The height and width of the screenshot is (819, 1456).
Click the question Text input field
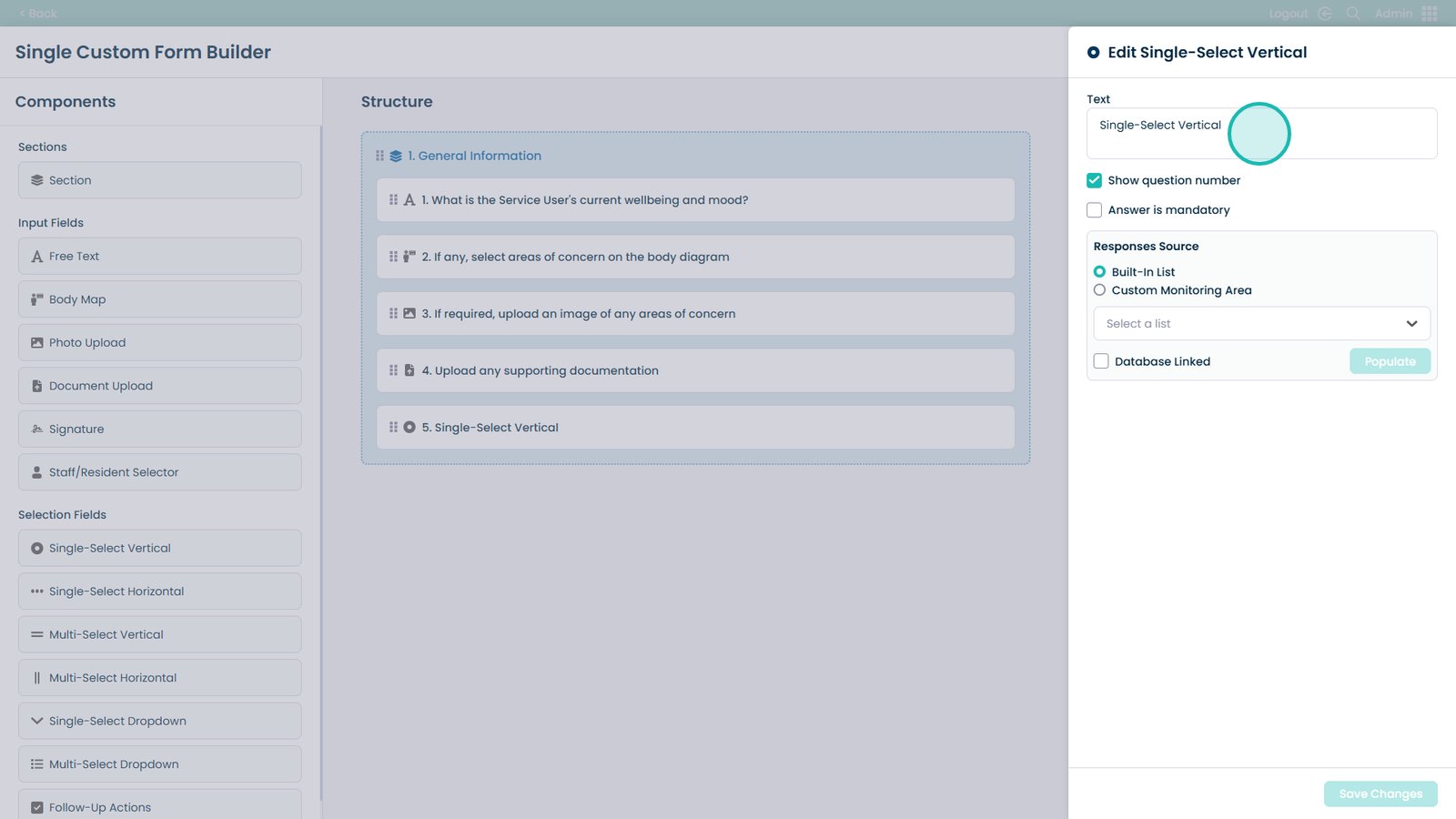[1261, 134]
